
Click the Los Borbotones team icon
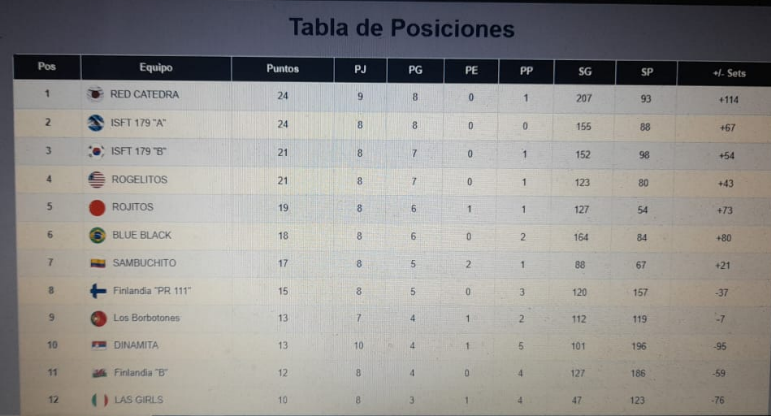pos(99,318)
